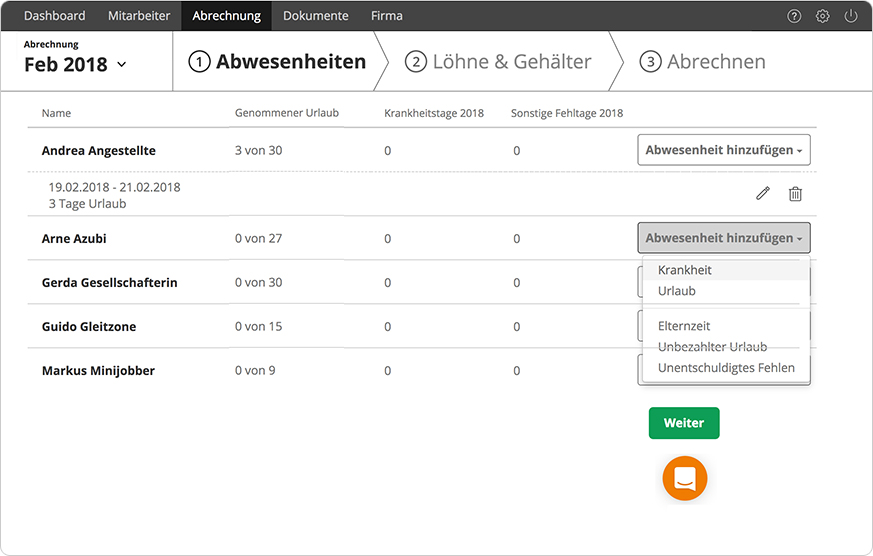
Task: Switch to the Dashboard tab
Action: [54, 16]
